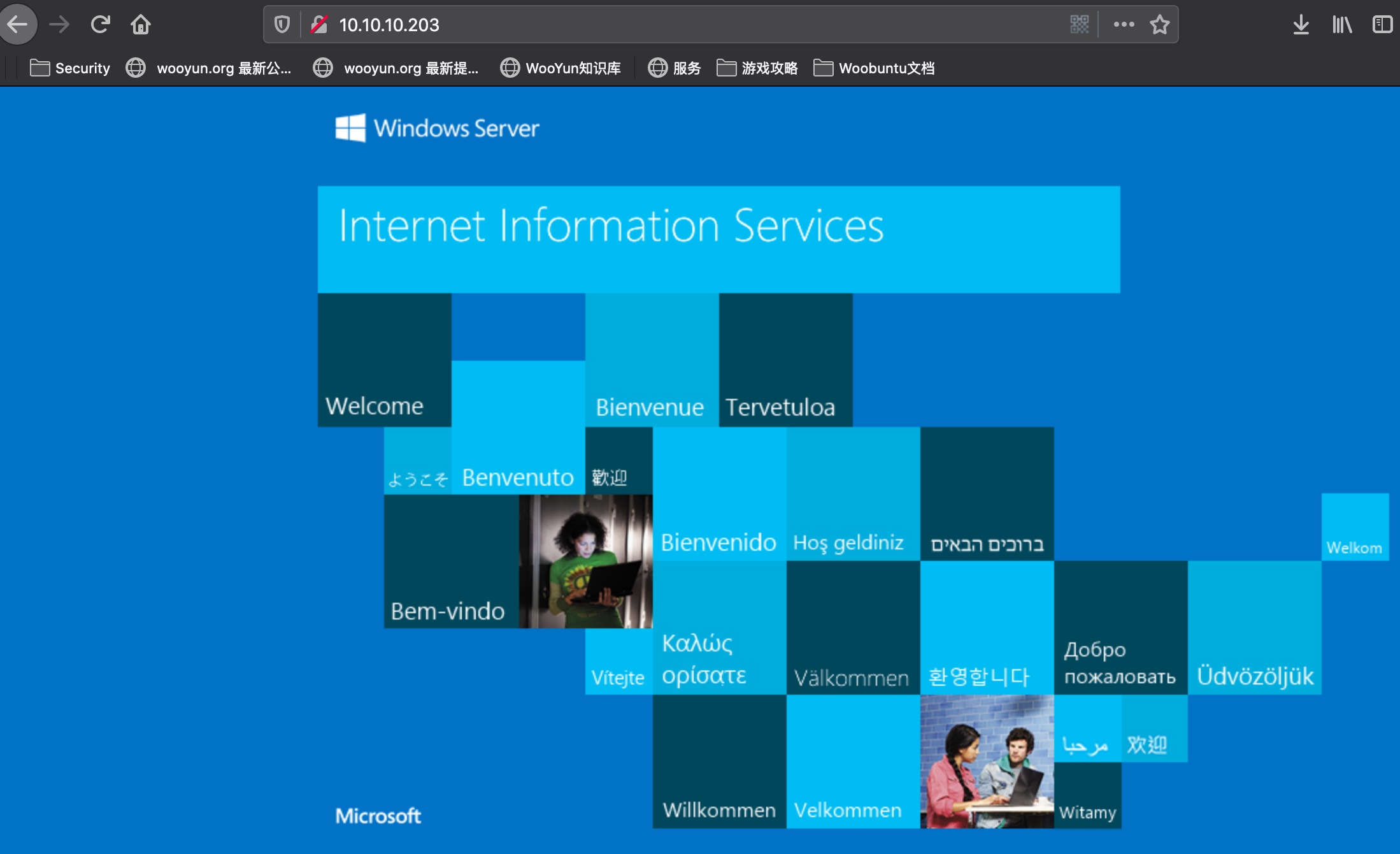Click the browser Back arrow button
Image resolution: width=1400 pixels, height=854 pixels.
[x=18, y=25]
